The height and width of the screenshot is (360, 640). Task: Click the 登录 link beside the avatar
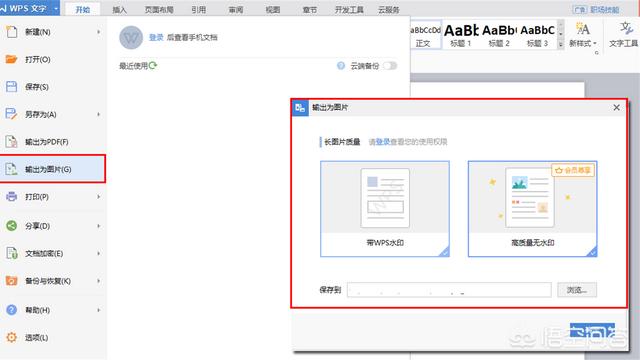click(156, 38)
